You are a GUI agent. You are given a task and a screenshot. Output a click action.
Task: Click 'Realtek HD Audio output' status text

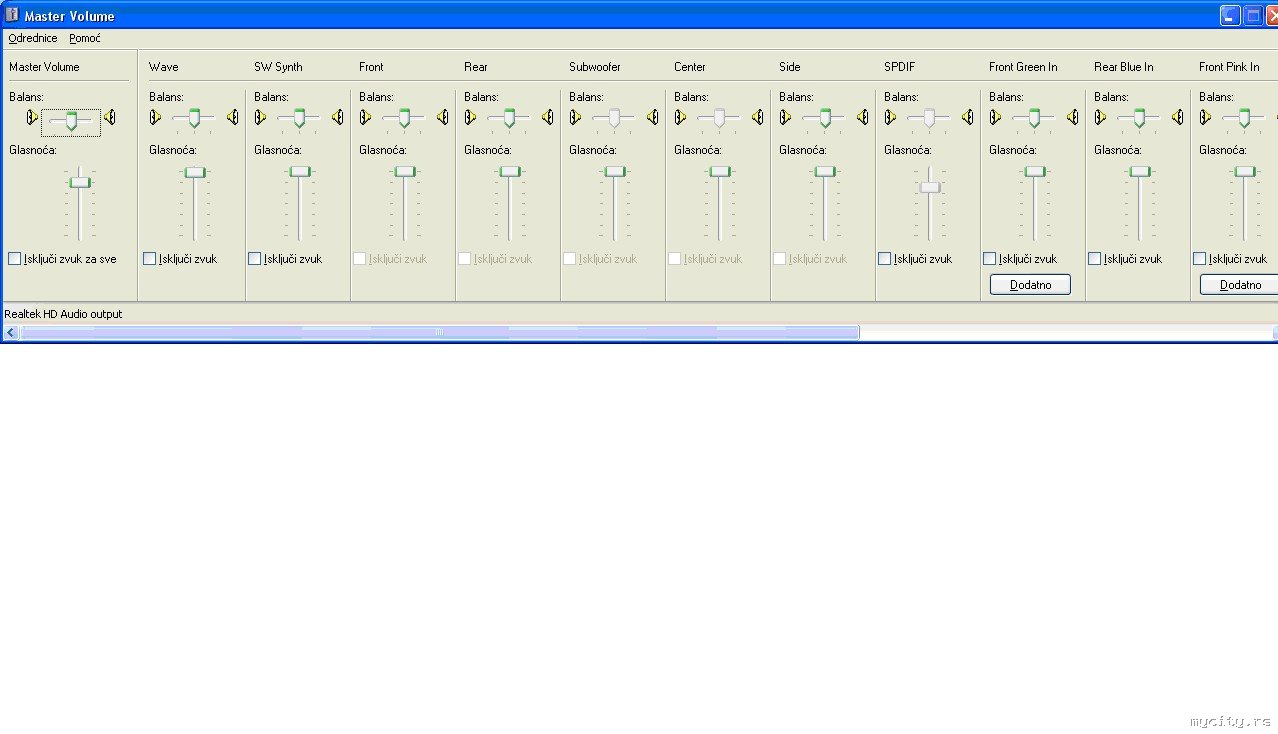63,314
